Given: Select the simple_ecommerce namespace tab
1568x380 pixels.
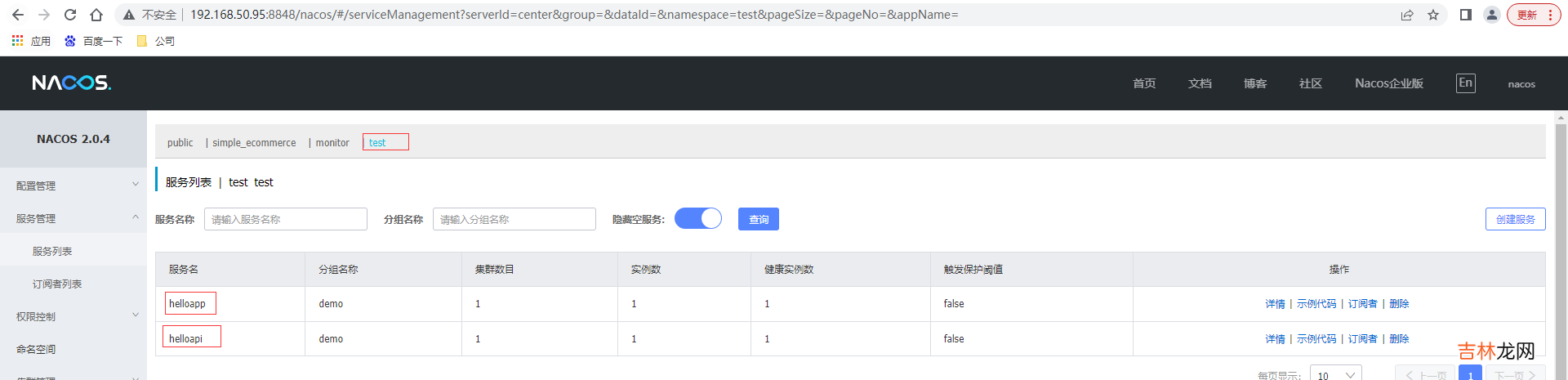Looking at the screenshot, I should [x=254, y=143].
